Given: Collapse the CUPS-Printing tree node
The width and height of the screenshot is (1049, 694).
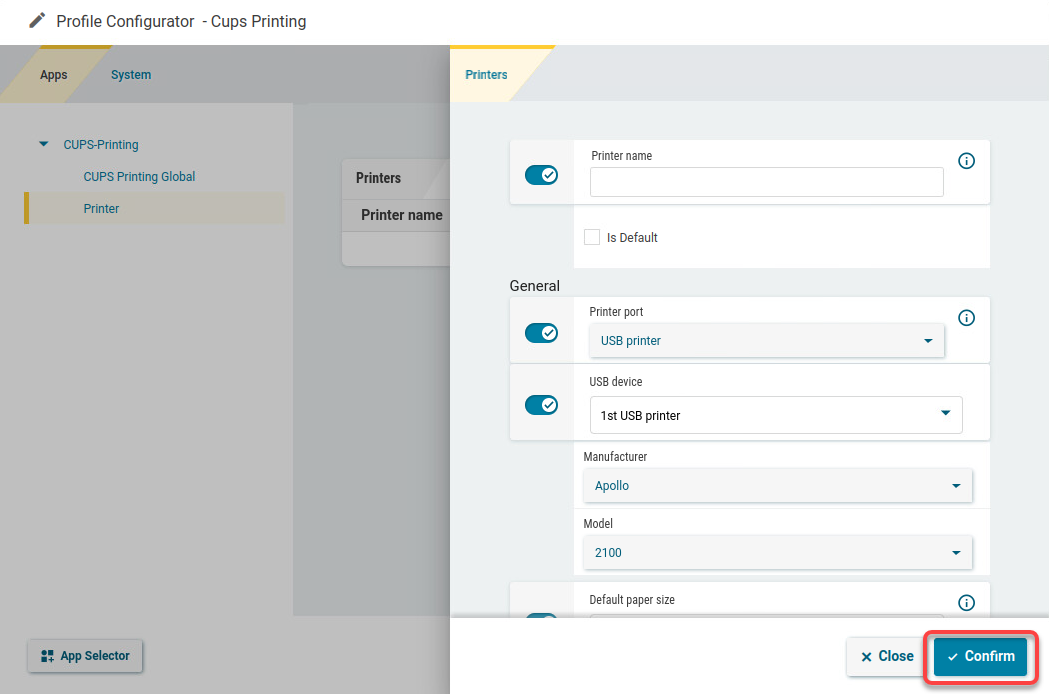Looking at the screenshot, I should pyautogui.click(x=43, y=144).
